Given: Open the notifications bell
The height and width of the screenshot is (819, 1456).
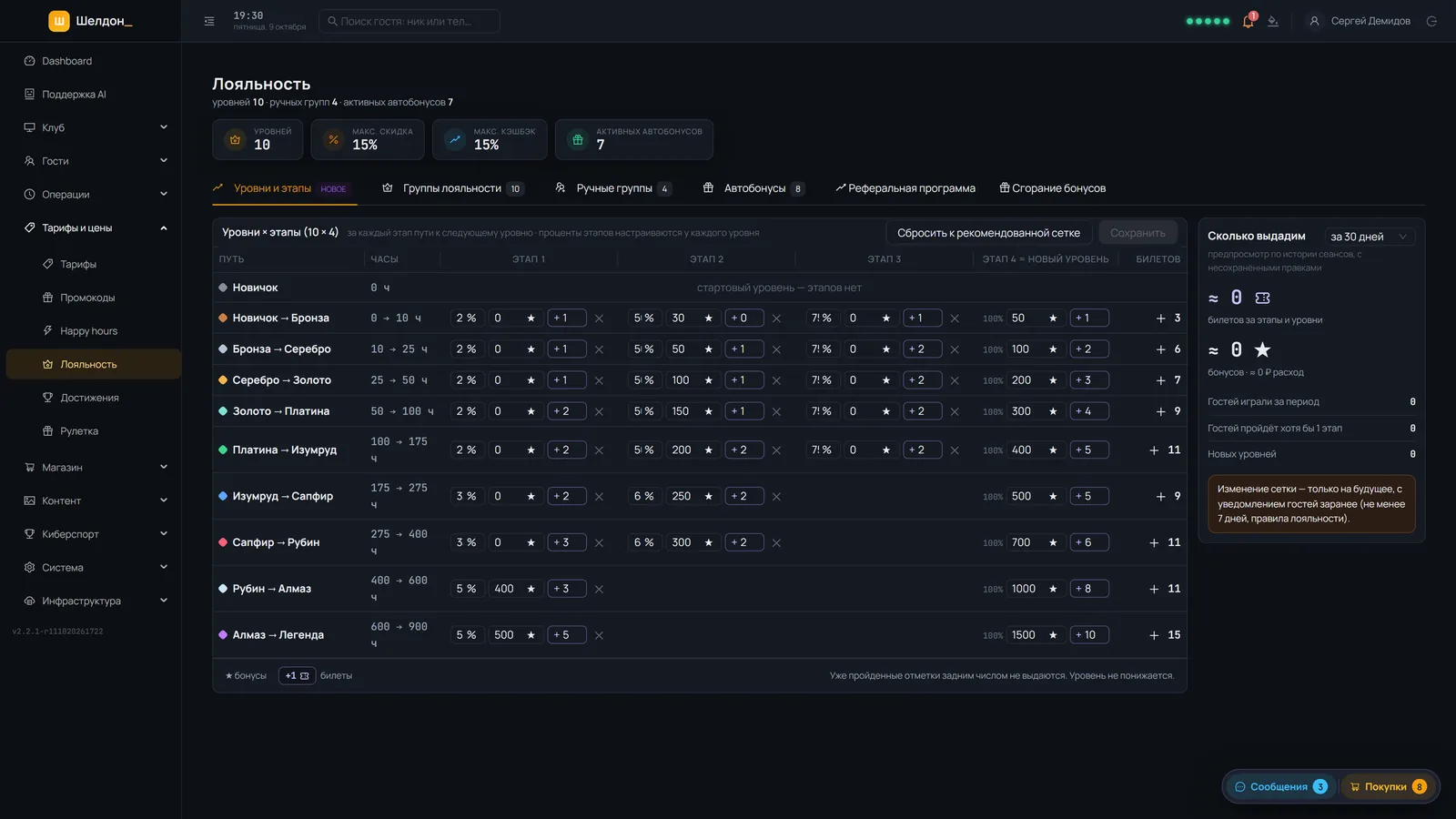Looking at the screenshot, I should (1248, 21).
